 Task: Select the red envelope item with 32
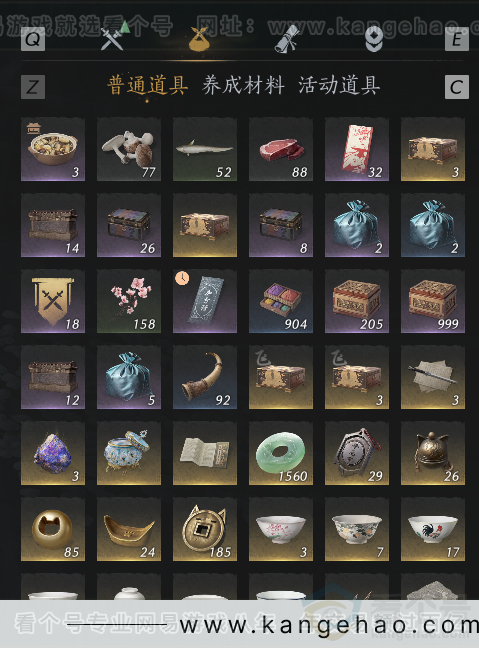click(x=357, y=149)
